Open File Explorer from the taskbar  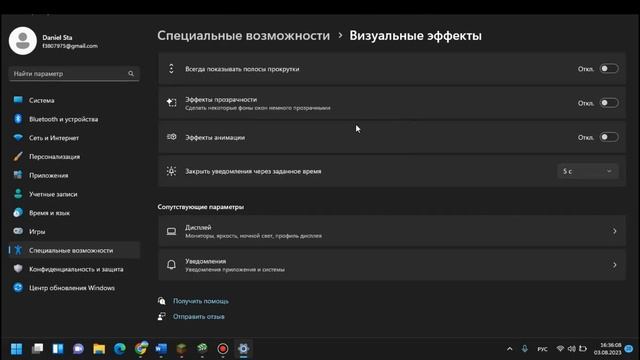99,349
